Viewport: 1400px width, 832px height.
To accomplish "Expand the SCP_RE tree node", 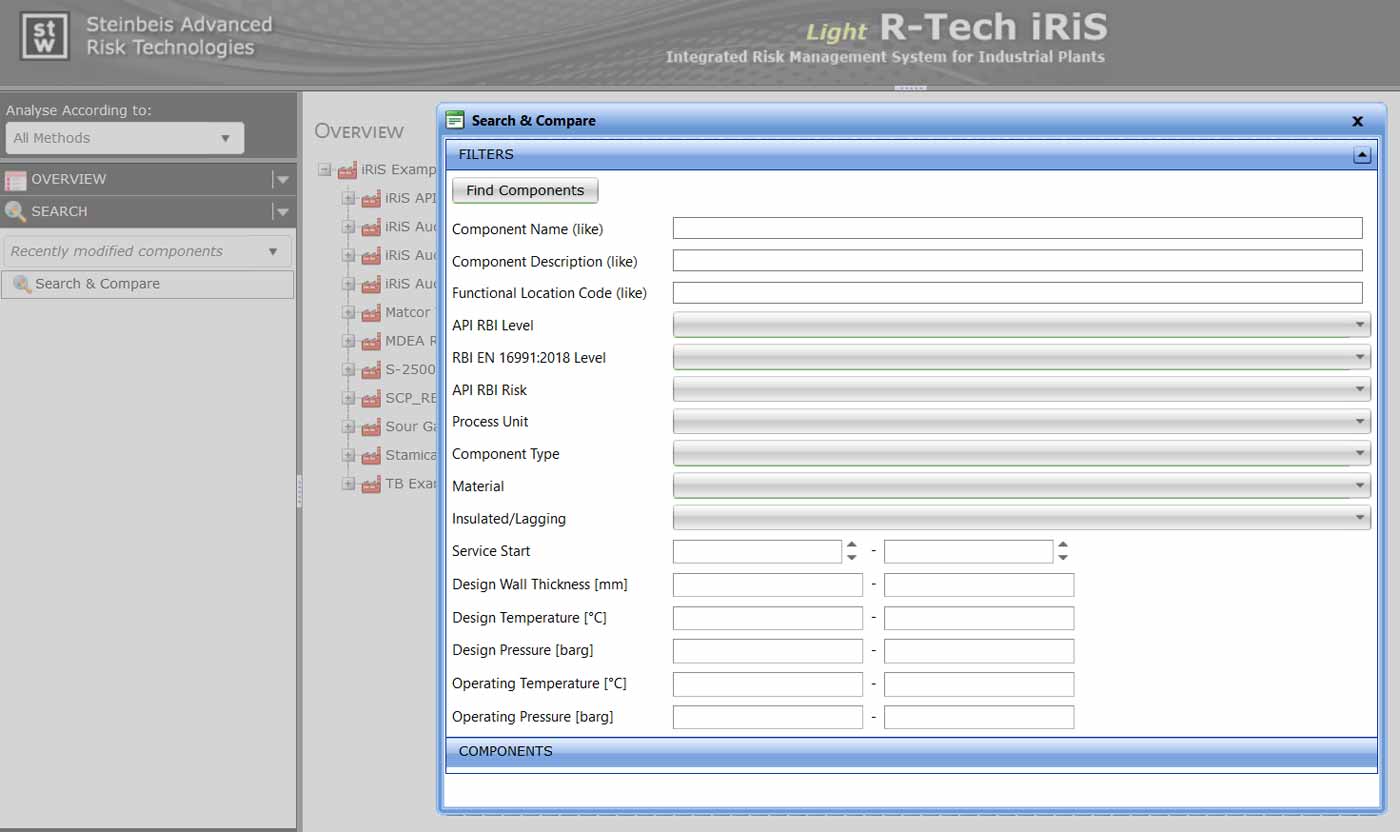I will point(348,398).
